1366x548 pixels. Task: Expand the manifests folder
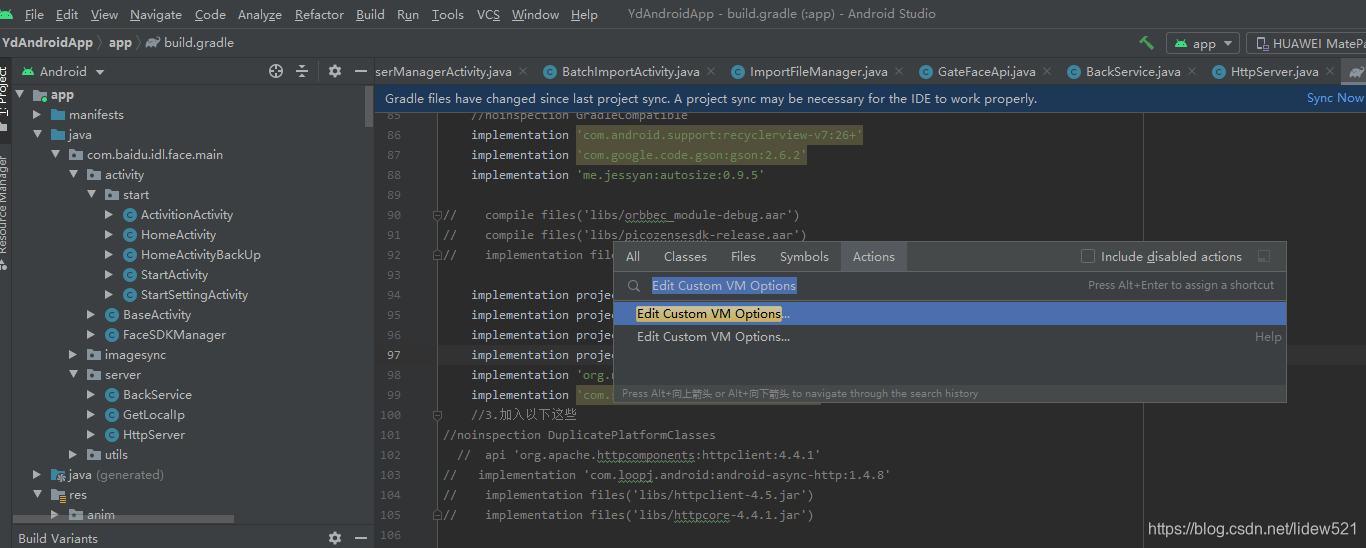37,115
